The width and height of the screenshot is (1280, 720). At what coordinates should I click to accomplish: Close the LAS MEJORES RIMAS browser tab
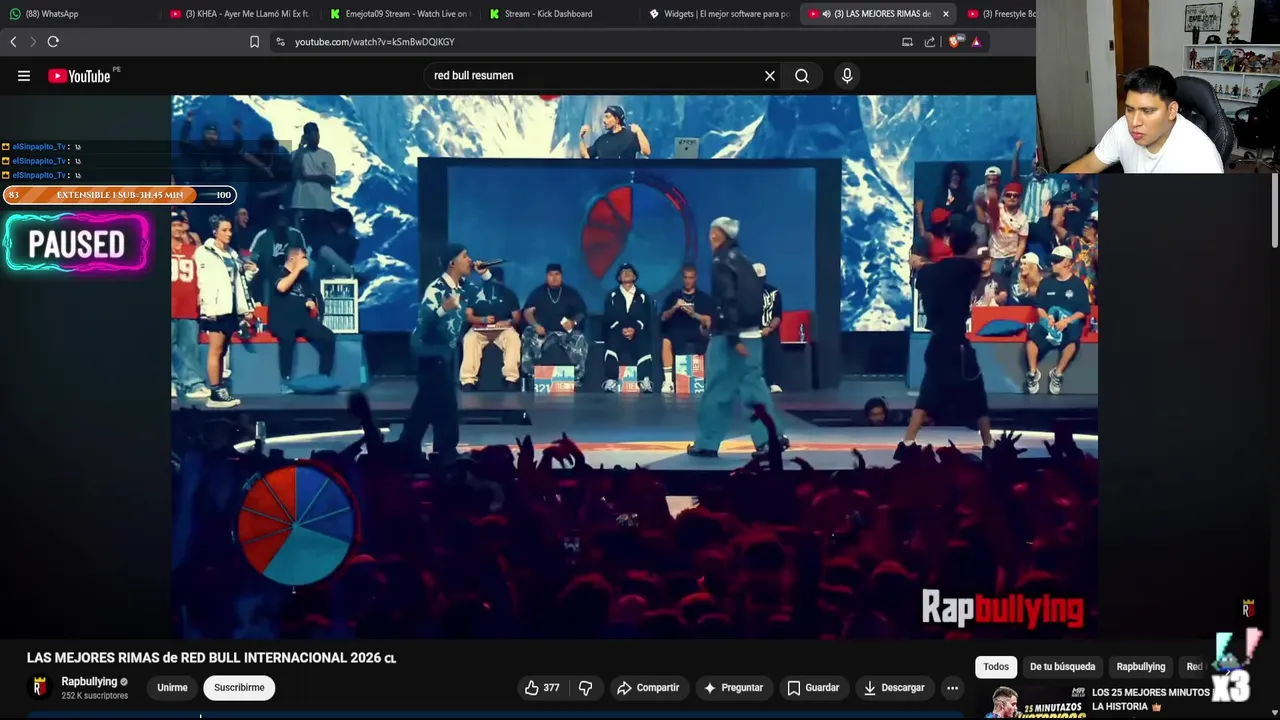point(945,14)
